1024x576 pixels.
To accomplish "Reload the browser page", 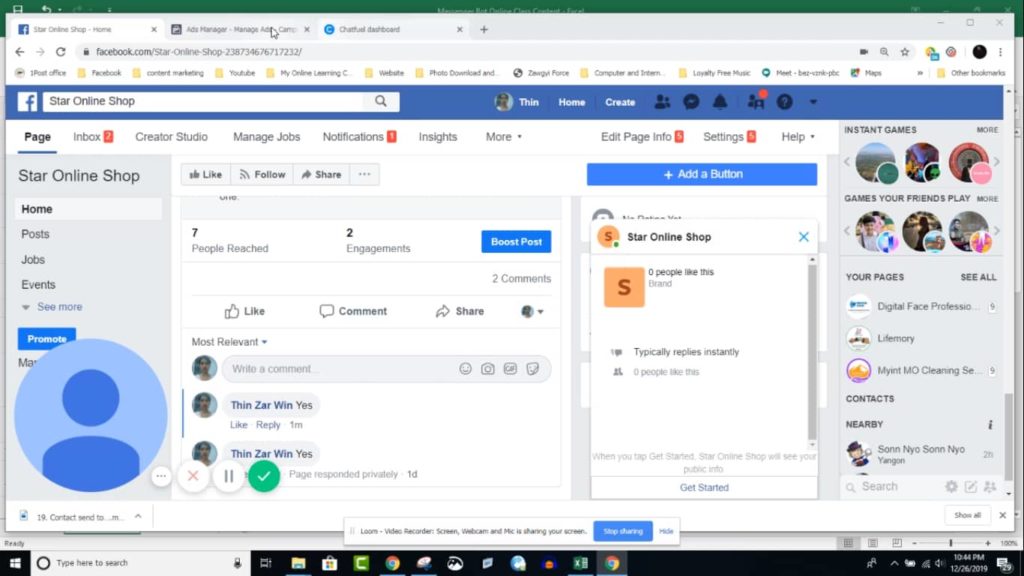I will pyautogui.click(x=61, y=52).
